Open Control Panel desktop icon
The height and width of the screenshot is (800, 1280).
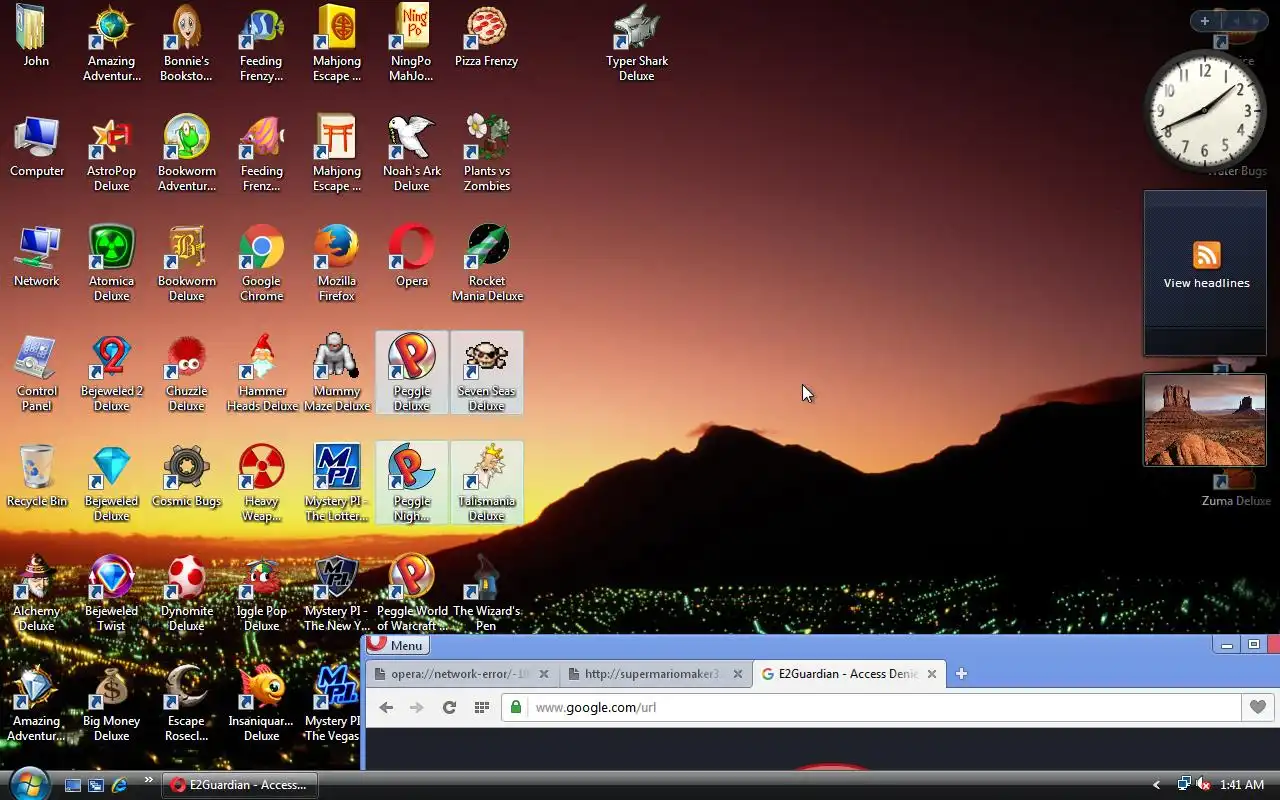pyautogui.click(x=37, y=373)
